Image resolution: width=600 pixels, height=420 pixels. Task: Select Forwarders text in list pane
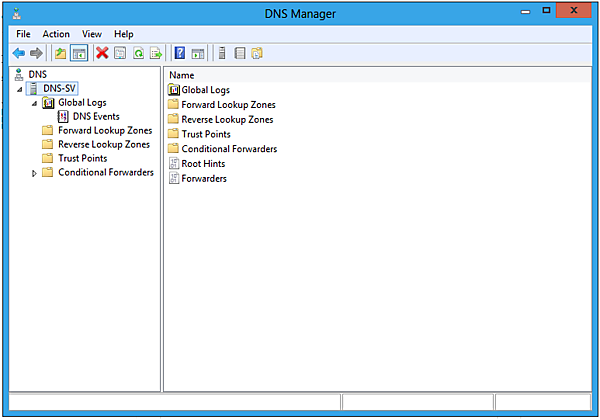point(204,178)
